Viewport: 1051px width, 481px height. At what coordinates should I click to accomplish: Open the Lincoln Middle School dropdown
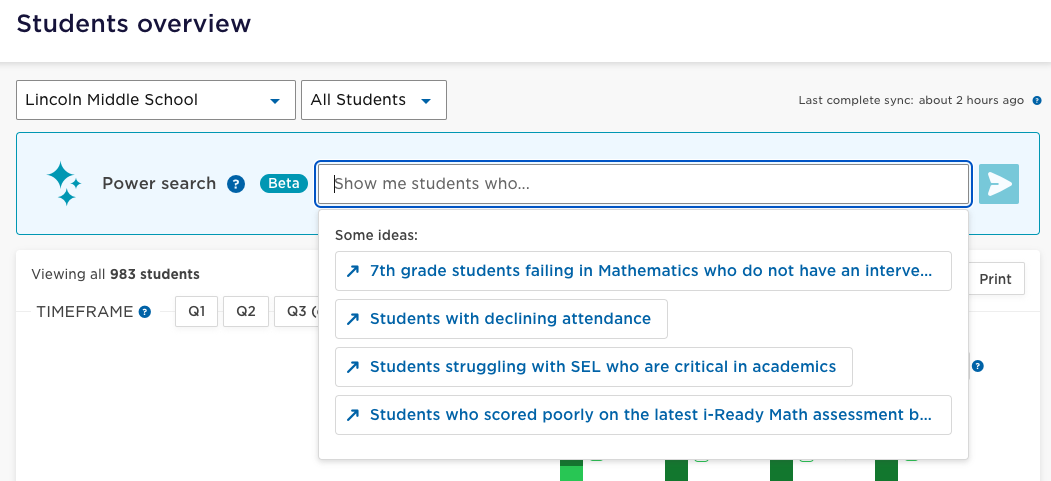[x=156, y=100]
